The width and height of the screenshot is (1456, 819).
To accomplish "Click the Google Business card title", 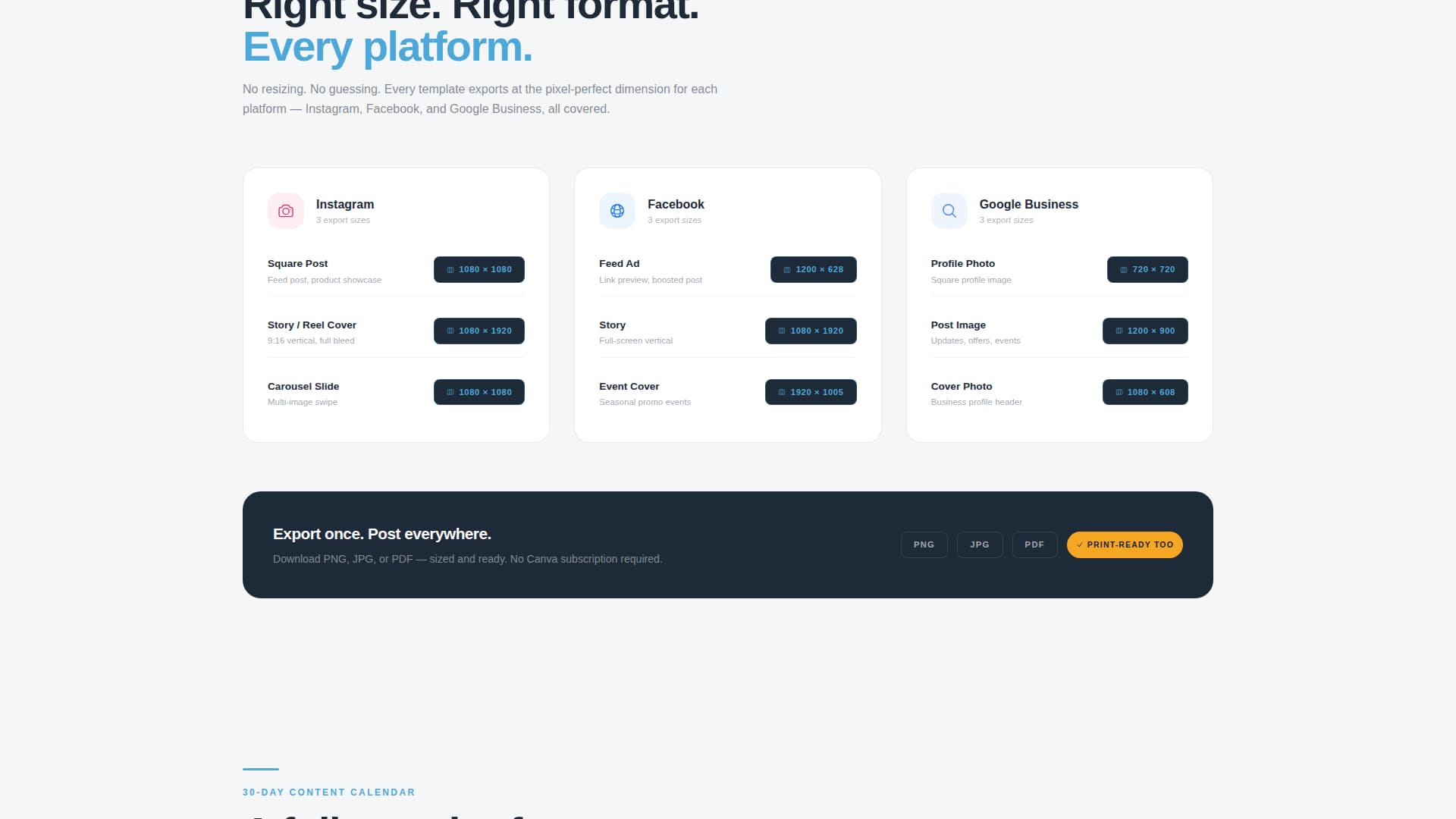I will [1028, 204].
